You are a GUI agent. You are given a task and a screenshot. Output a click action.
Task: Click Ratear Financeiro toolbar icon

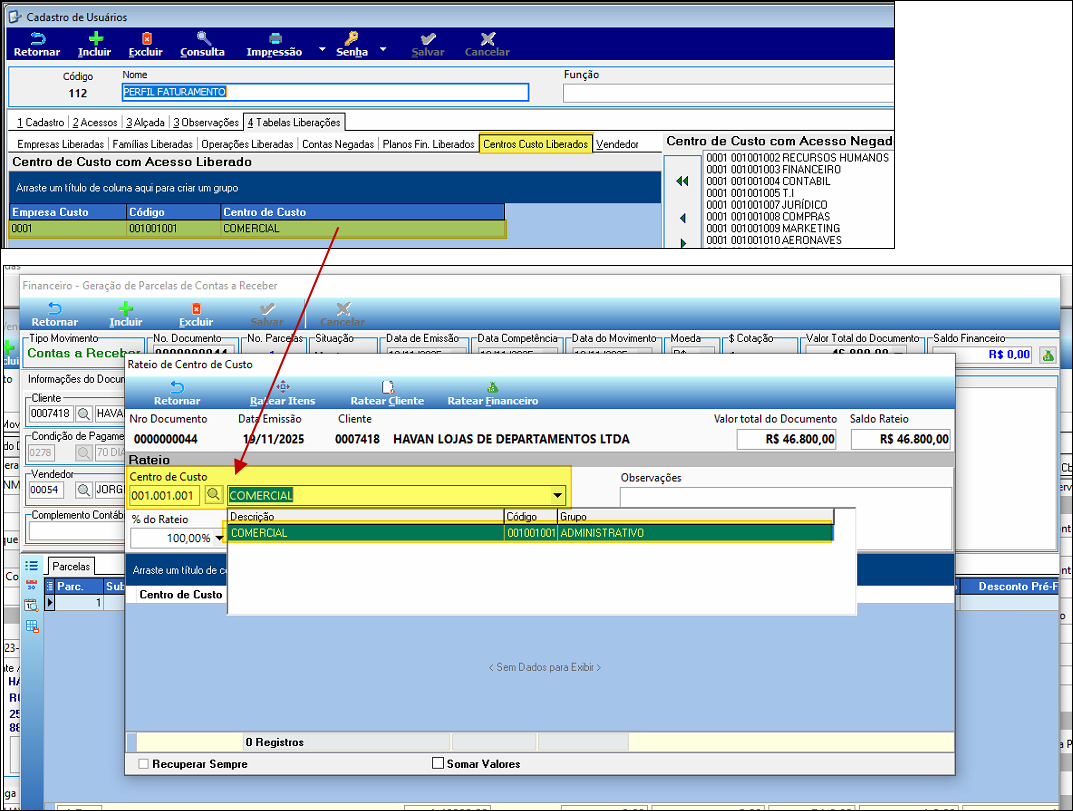[492, 393]
